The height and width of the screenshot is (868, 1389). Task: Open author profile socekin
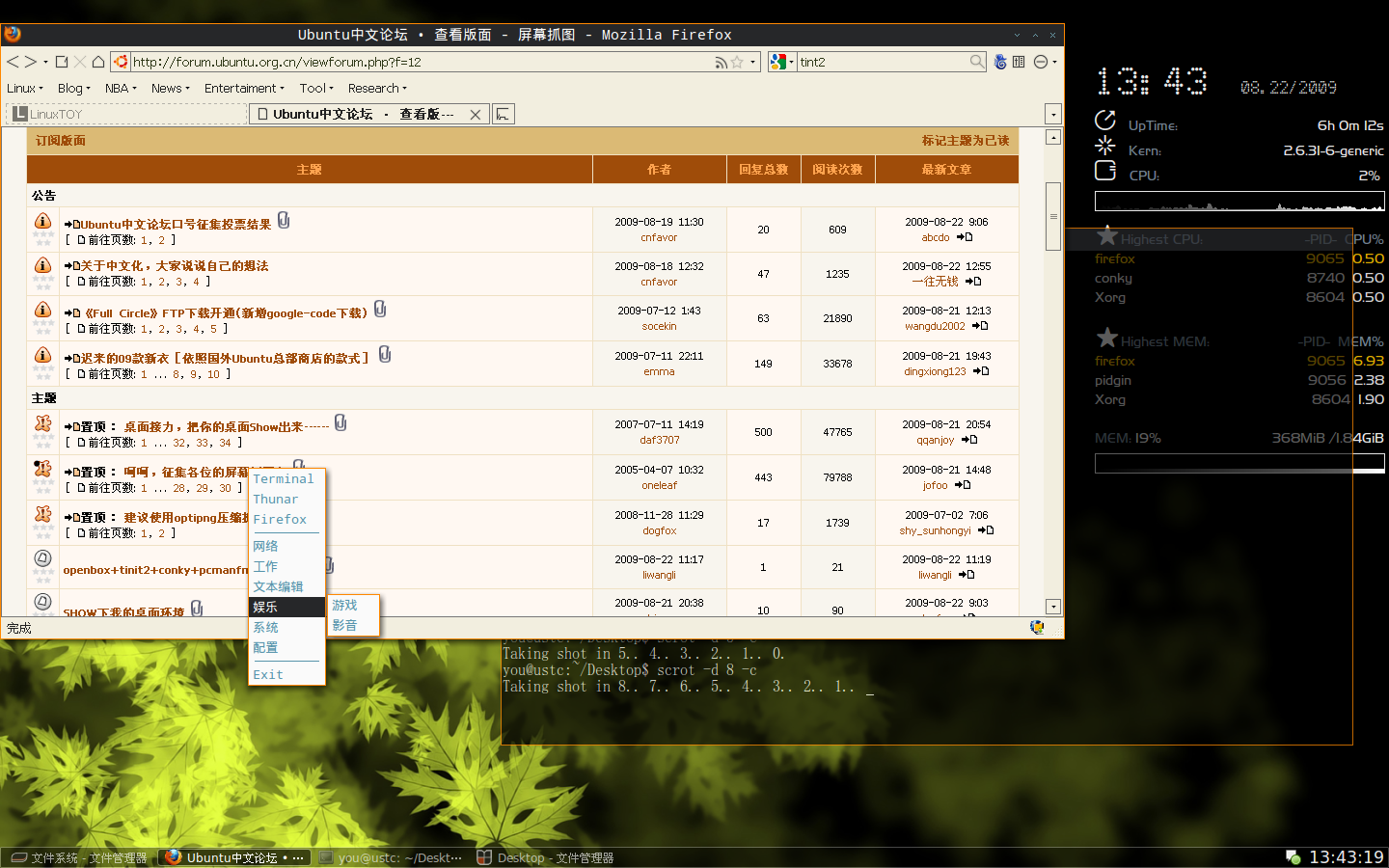pyautogui.click(x=659, y=326)
